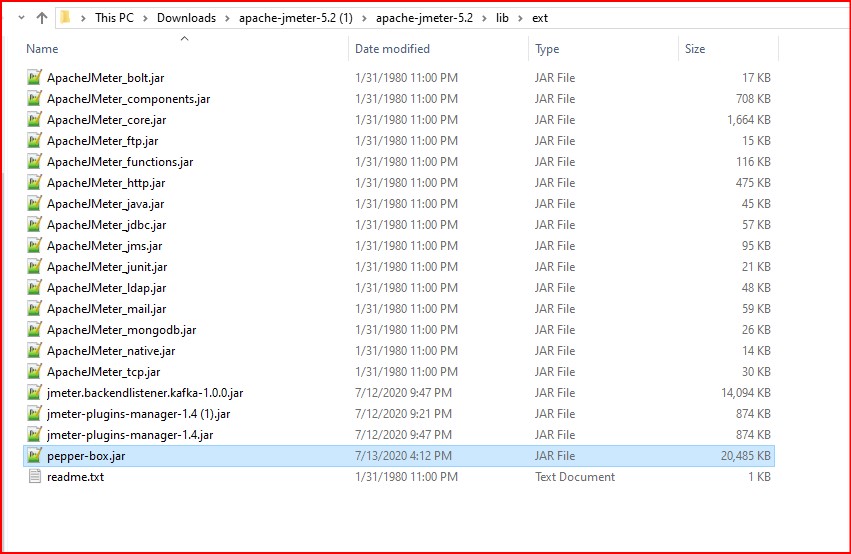The width and height of the screenshot is (851, 554).
Task: Select the file name jmeter-plugins-manager-1.4.jar
Action: (x=130, y=435)
